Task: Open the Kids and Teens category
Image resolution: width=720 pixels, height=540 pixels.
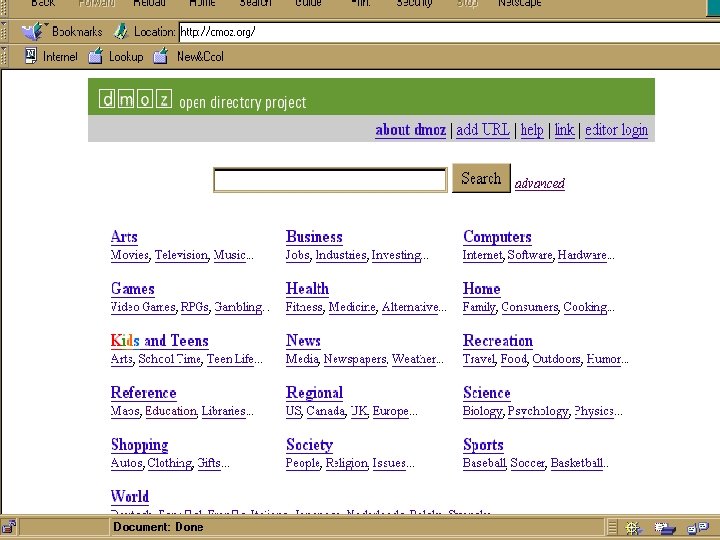Action: [160, 341]
